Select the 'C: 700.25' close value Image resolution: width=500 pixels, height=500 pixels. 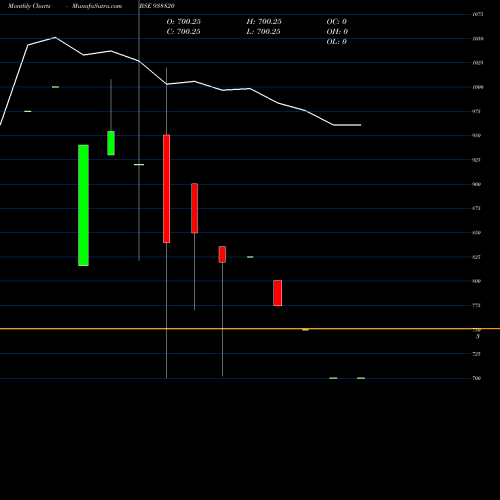coord(184,32)
